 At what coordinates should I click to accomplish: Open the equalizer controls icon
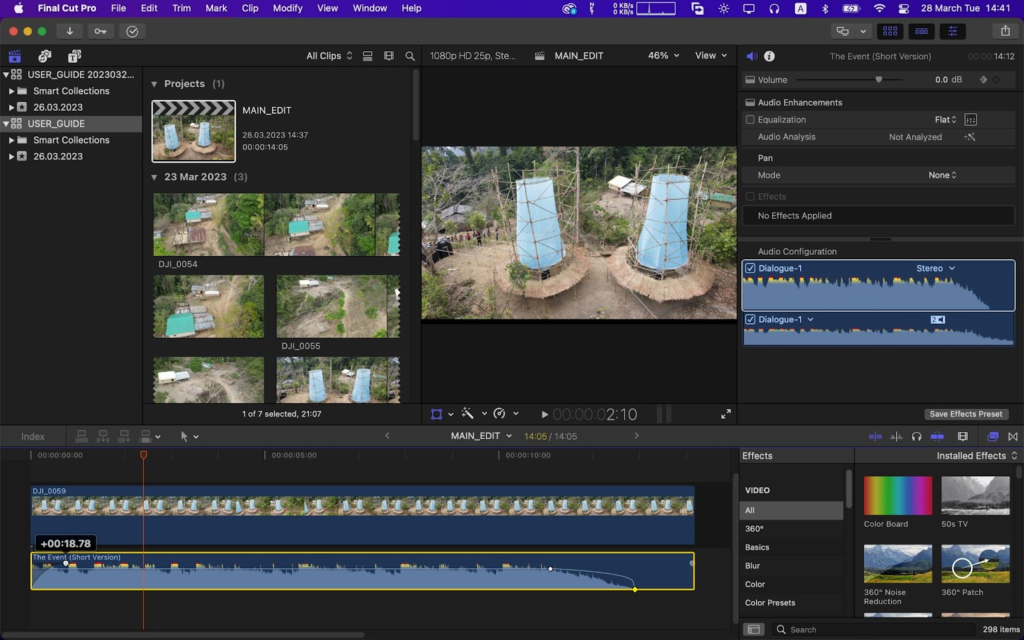(x=970, y=120)
